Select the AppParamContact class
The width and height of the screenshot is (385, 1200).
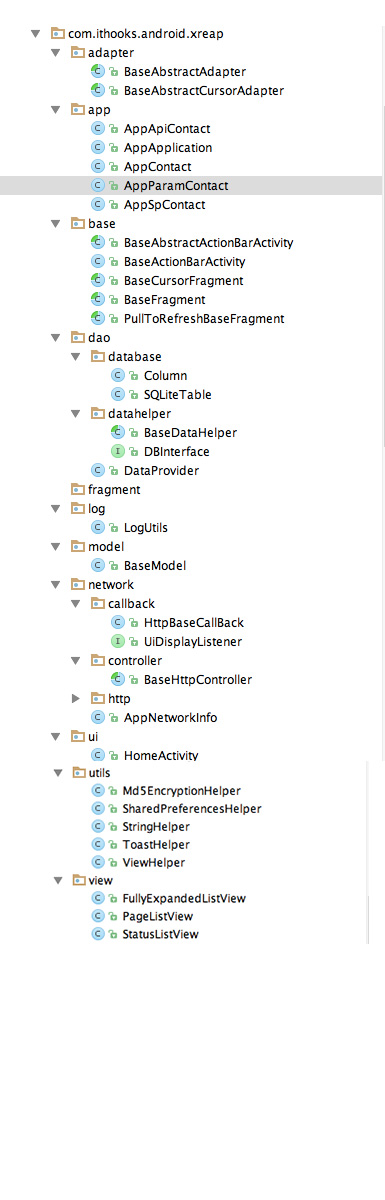(x=191, y=186)
